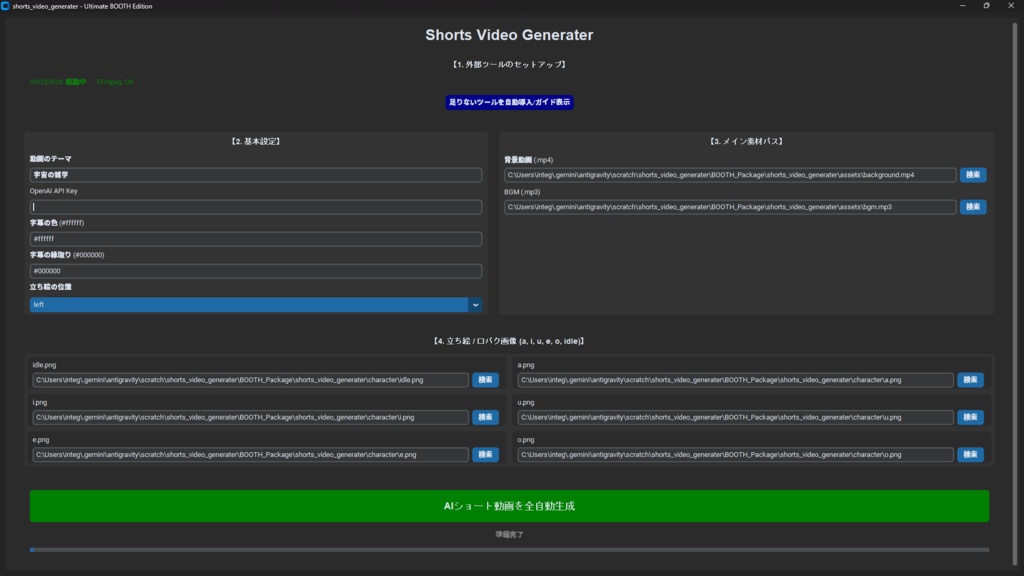Viewport: 1024px width, 576px height.
Task: Click the subtitle color field showing #ffffff
Action: [x=254, y=239]
